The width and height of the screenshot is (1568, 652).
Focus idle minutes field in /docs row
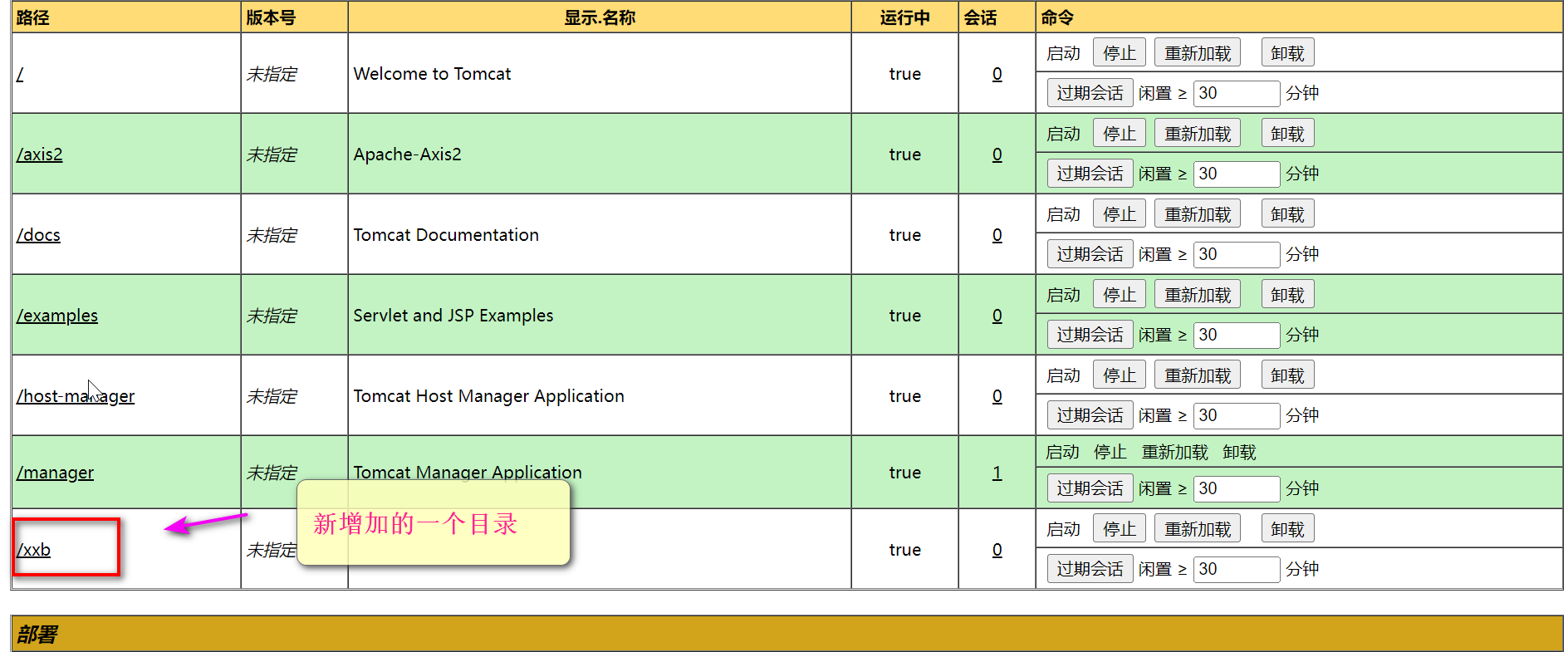tap(1236, 254)
